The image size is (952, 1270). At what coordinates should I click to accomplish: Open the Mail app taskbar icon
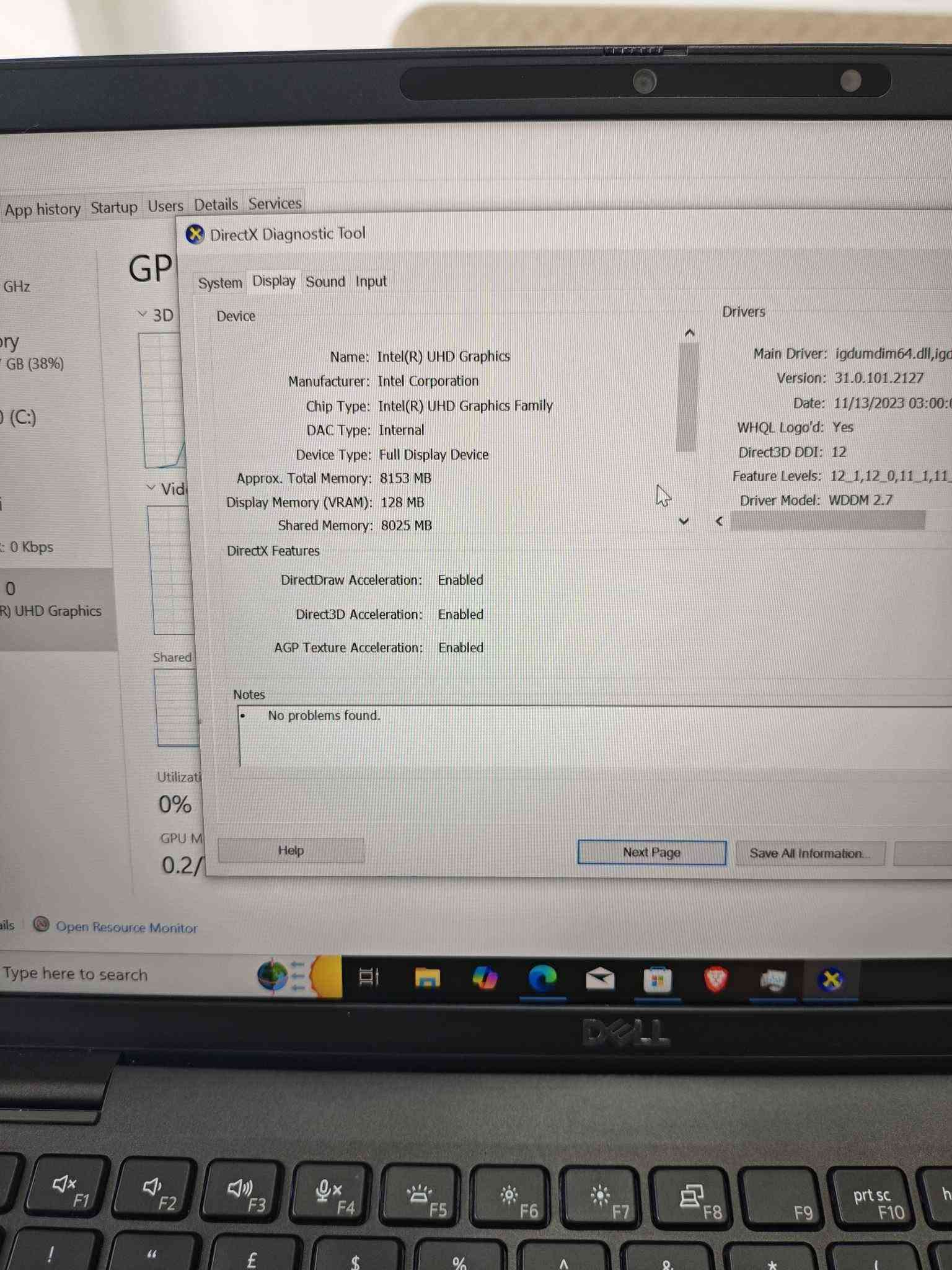click(600, 979)
